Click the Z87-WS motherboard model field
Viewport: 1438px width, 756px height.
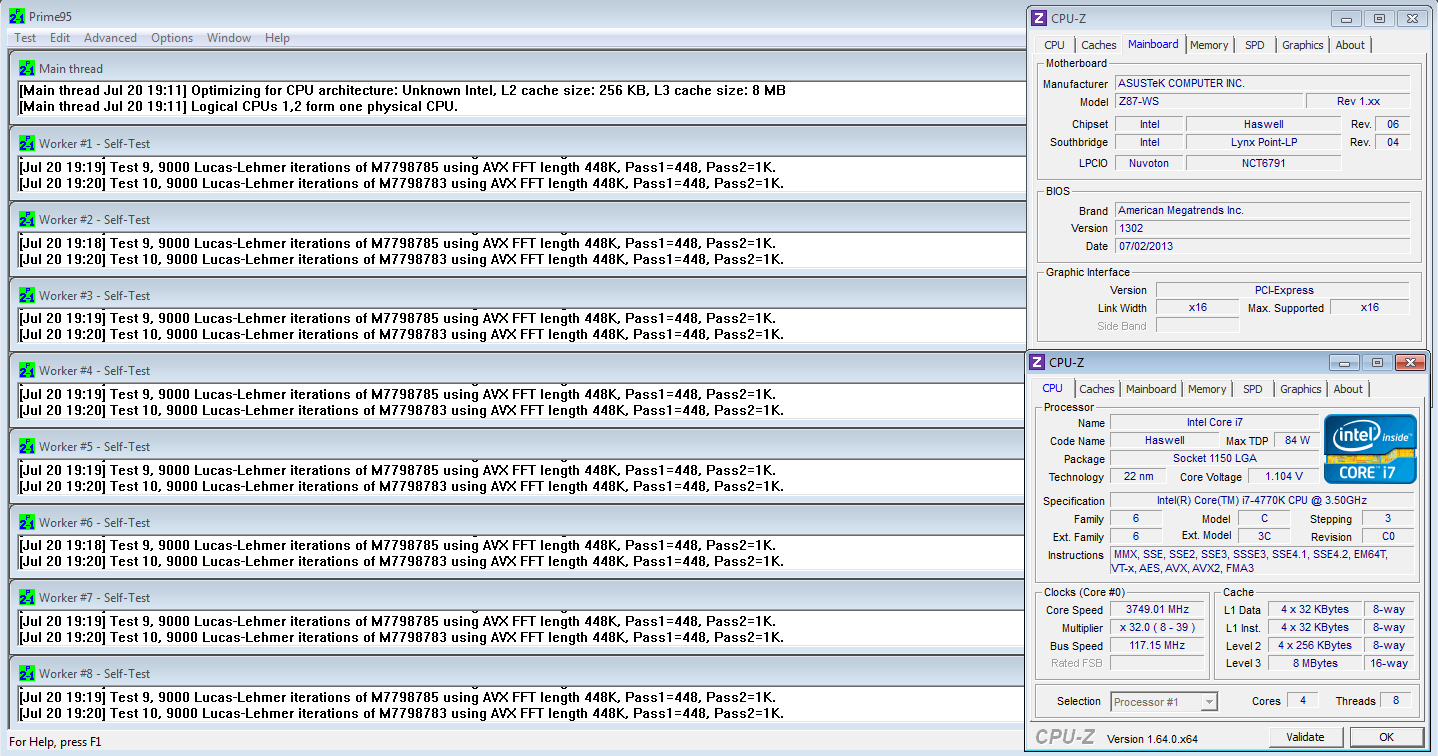[x=1209, y=102]
